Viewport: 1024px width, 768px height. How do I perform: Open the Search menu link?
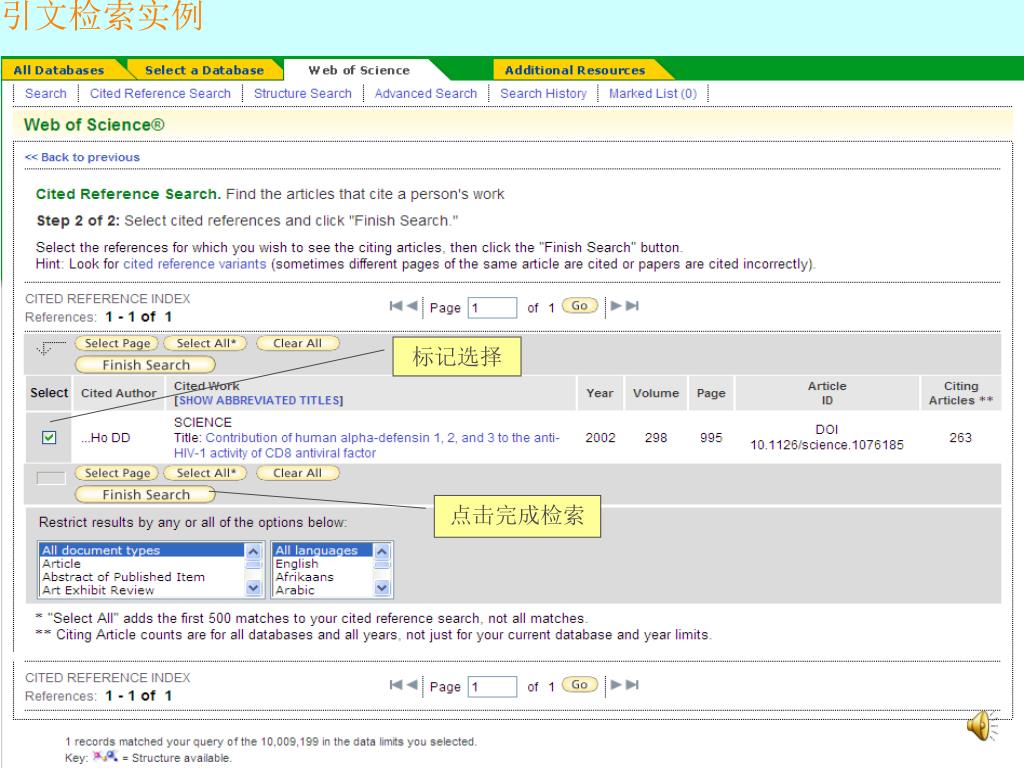click(x=46, y=93)
